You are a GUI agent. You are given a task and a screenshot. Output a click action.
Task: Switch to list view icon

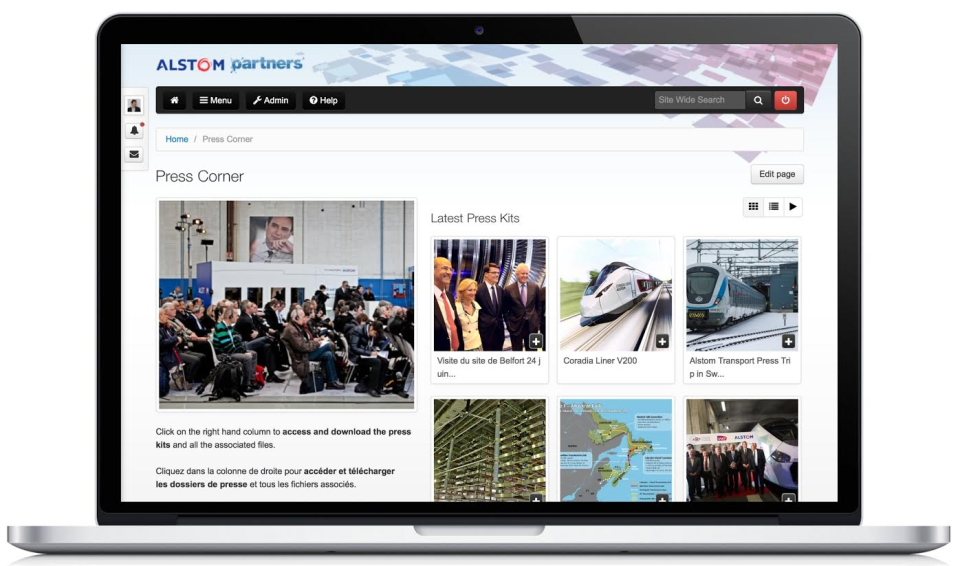(773, 206)
